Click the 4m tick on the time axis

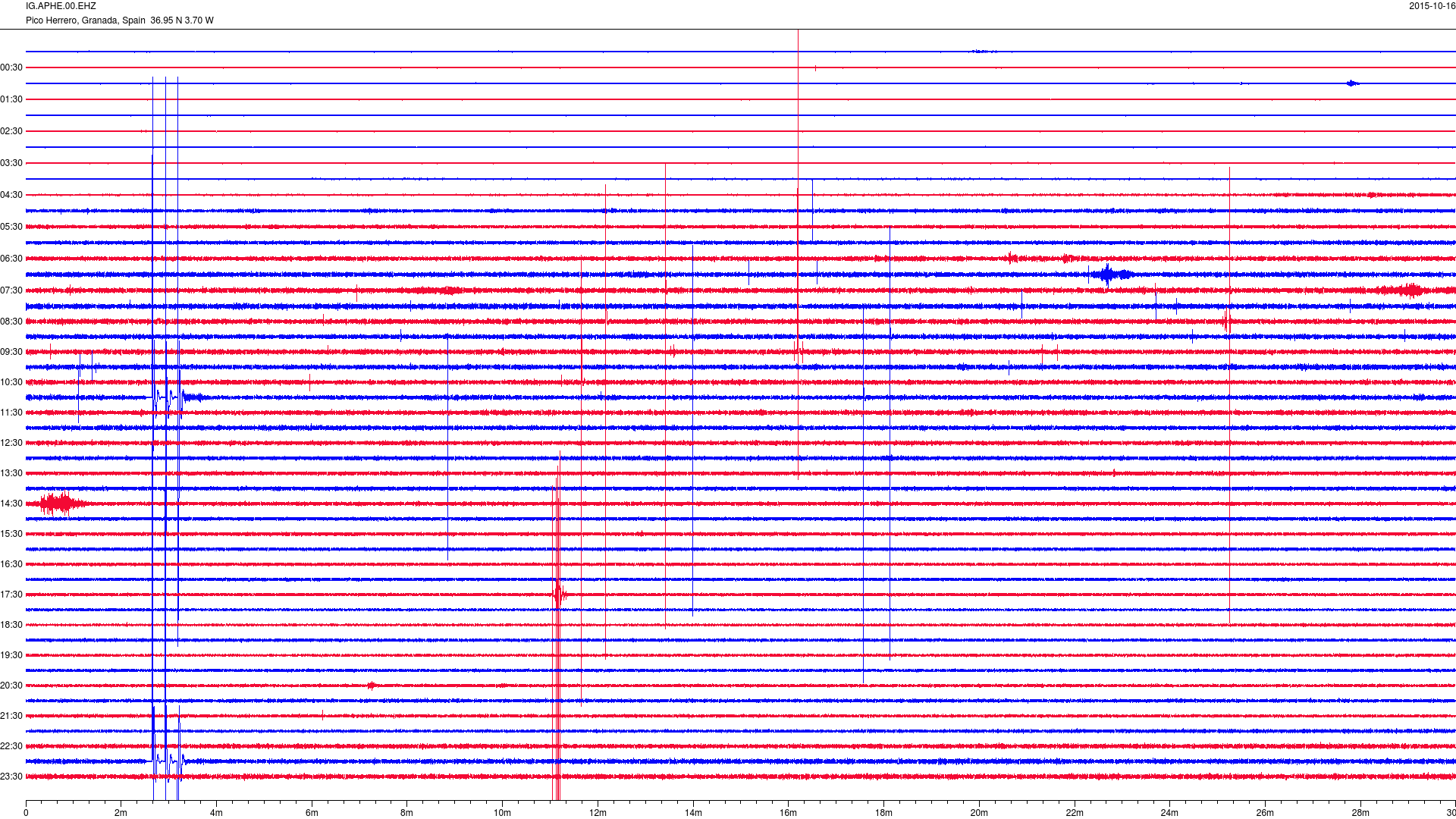click(x=216, y=813)
